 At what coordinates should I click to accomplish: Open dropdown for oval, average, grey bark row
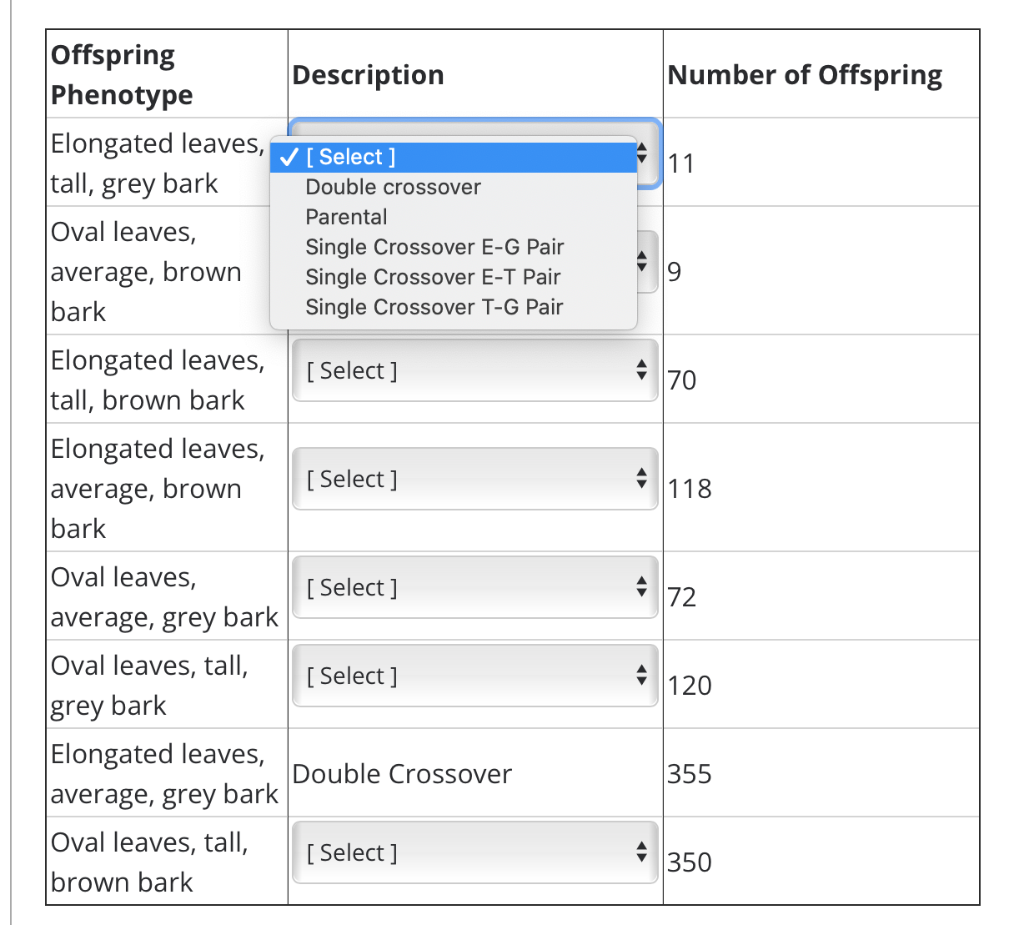coord(475,587)
